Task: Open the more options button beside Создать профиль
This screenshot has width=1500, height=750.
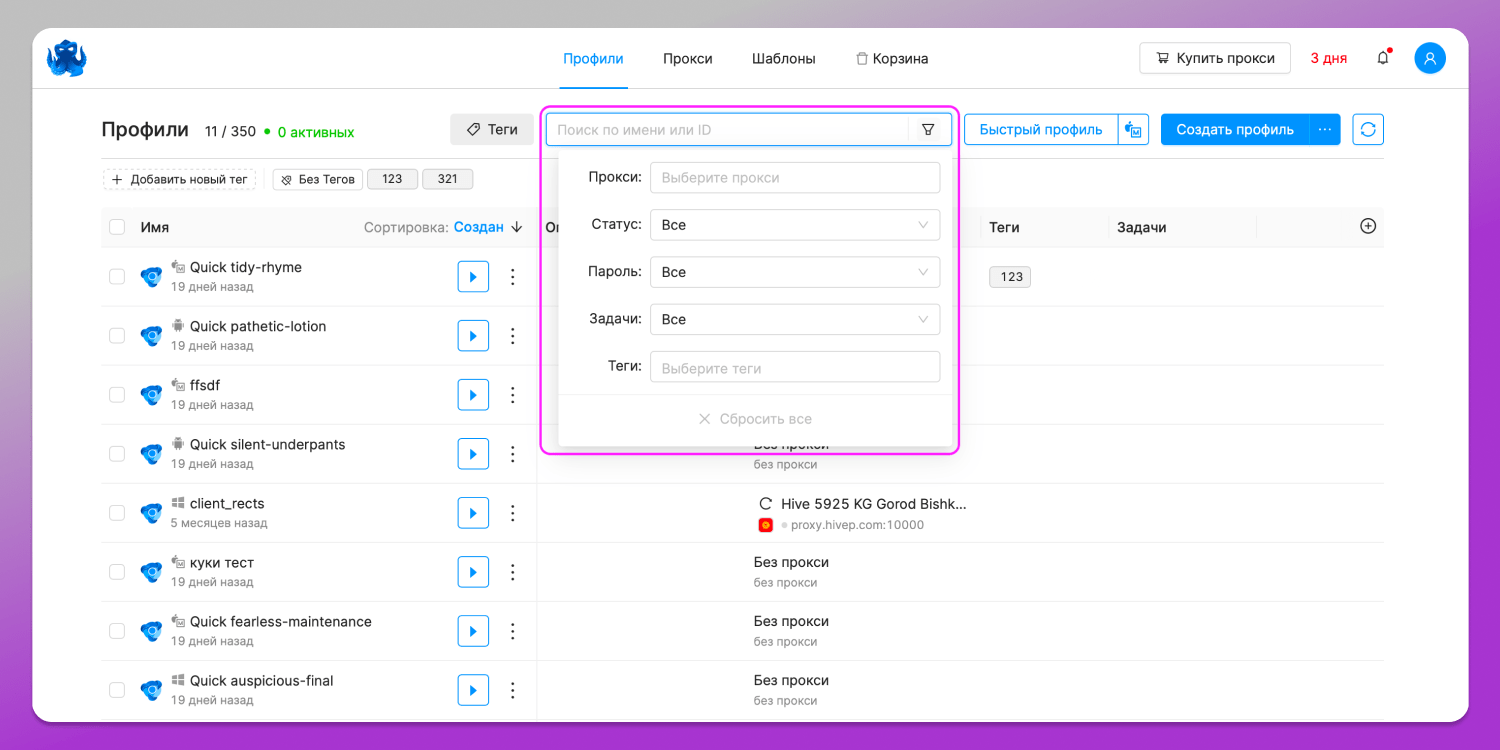Action: (1325, 129)
